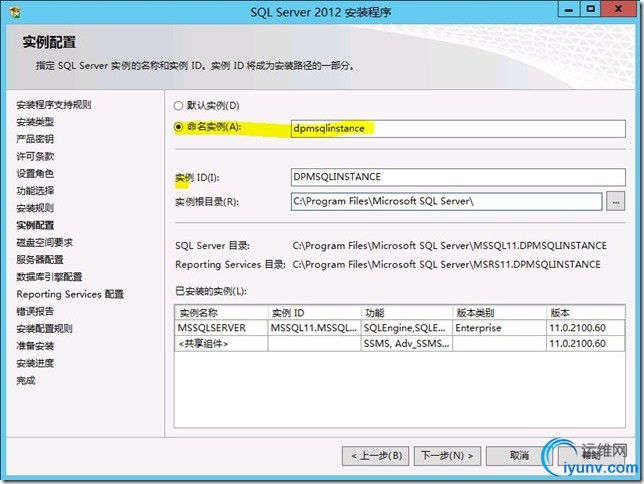The image size is (644, 484).
Task: Select the Reporting Services 配置 step in the sidebar
Action: (x=70, y=295)
